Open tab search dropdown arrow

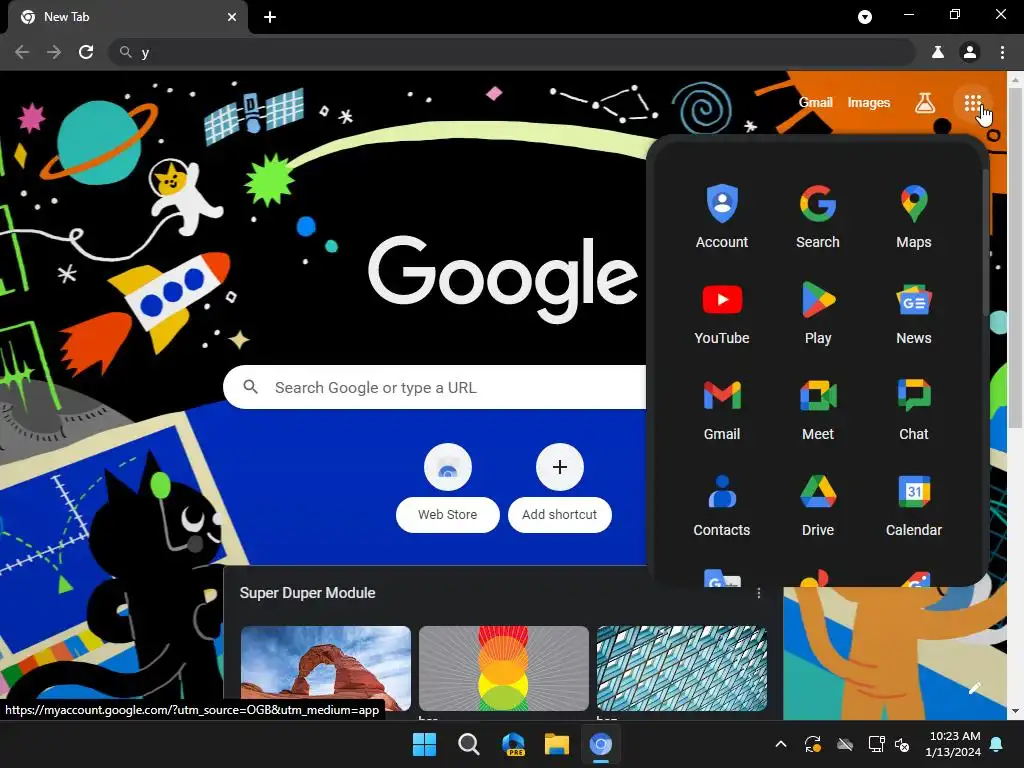[865, 17]
